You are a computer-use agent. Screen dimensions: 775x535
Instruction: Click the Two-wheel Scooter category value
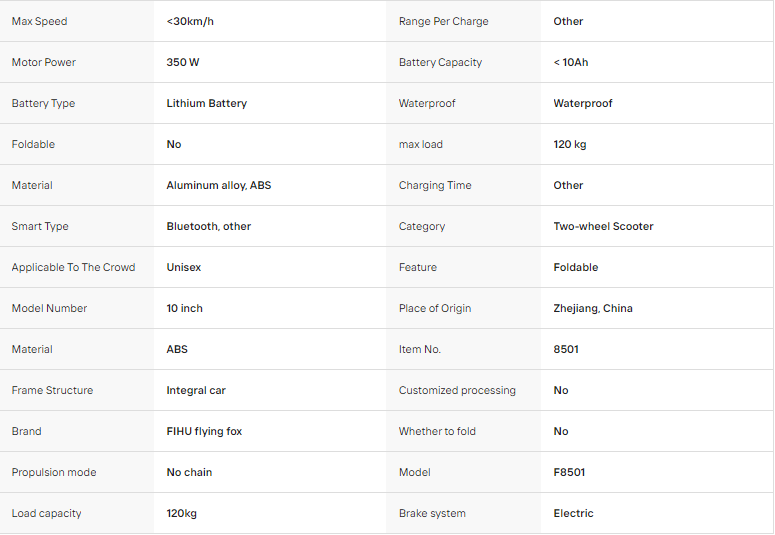click(x=603, y=226)
